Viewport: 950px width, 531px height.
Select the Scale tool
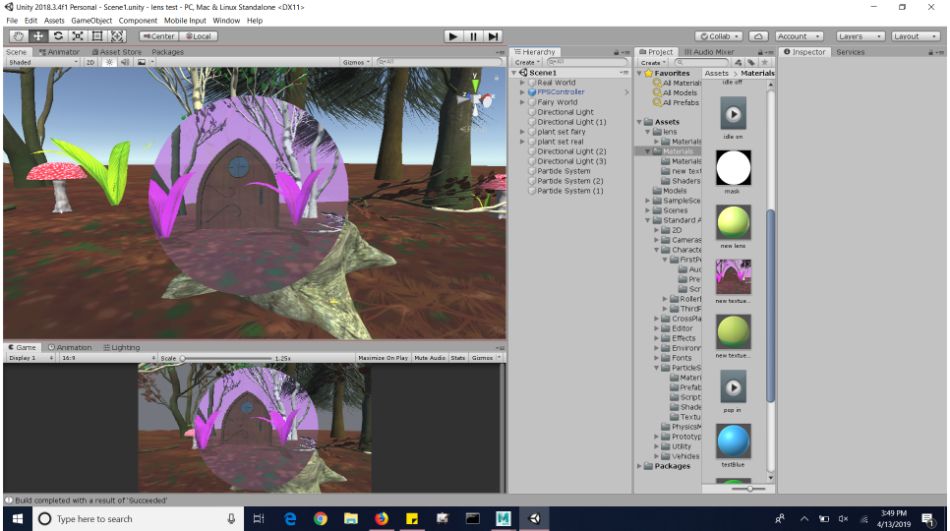[78, 36]
